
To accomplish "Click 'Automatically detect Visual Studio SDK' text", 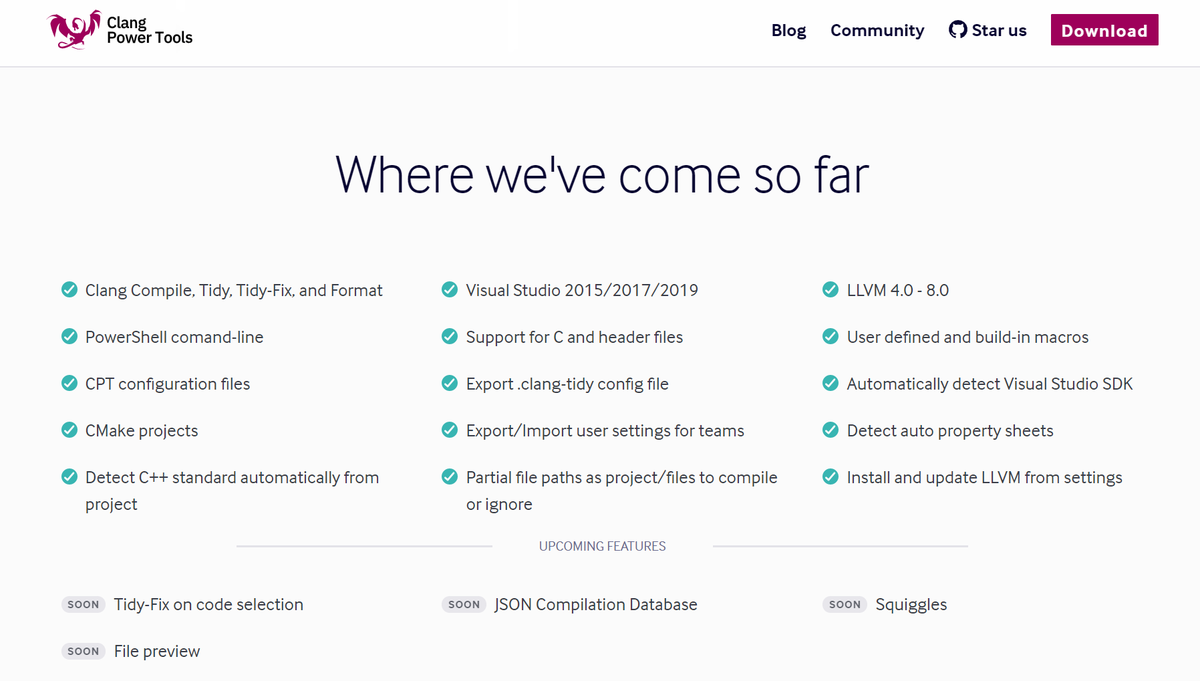I will pyautogui.click(x=990, y=384).
